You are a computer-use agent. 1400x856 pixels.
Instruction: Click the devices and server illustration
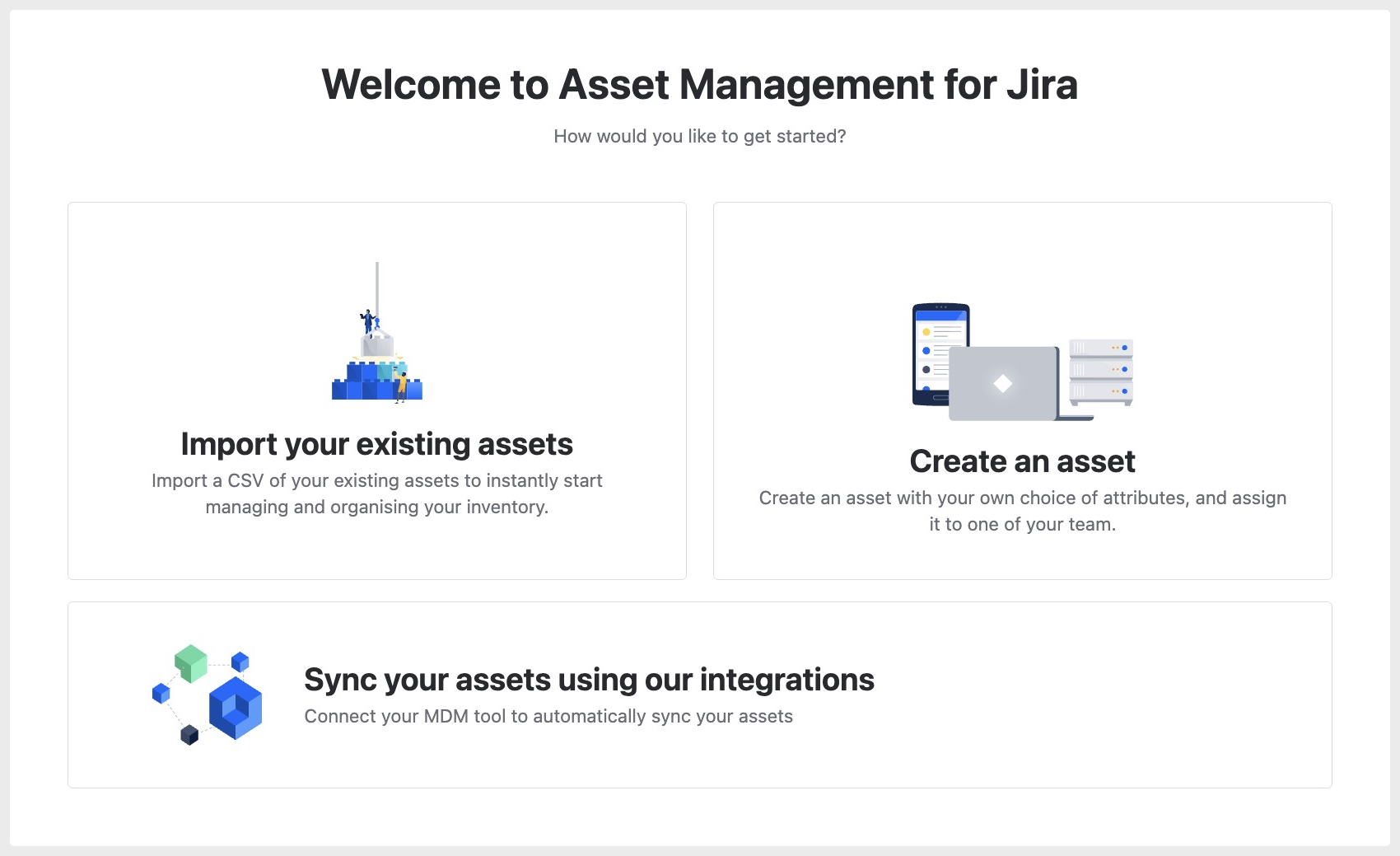pyautogui.click(x=1023, y=362)
